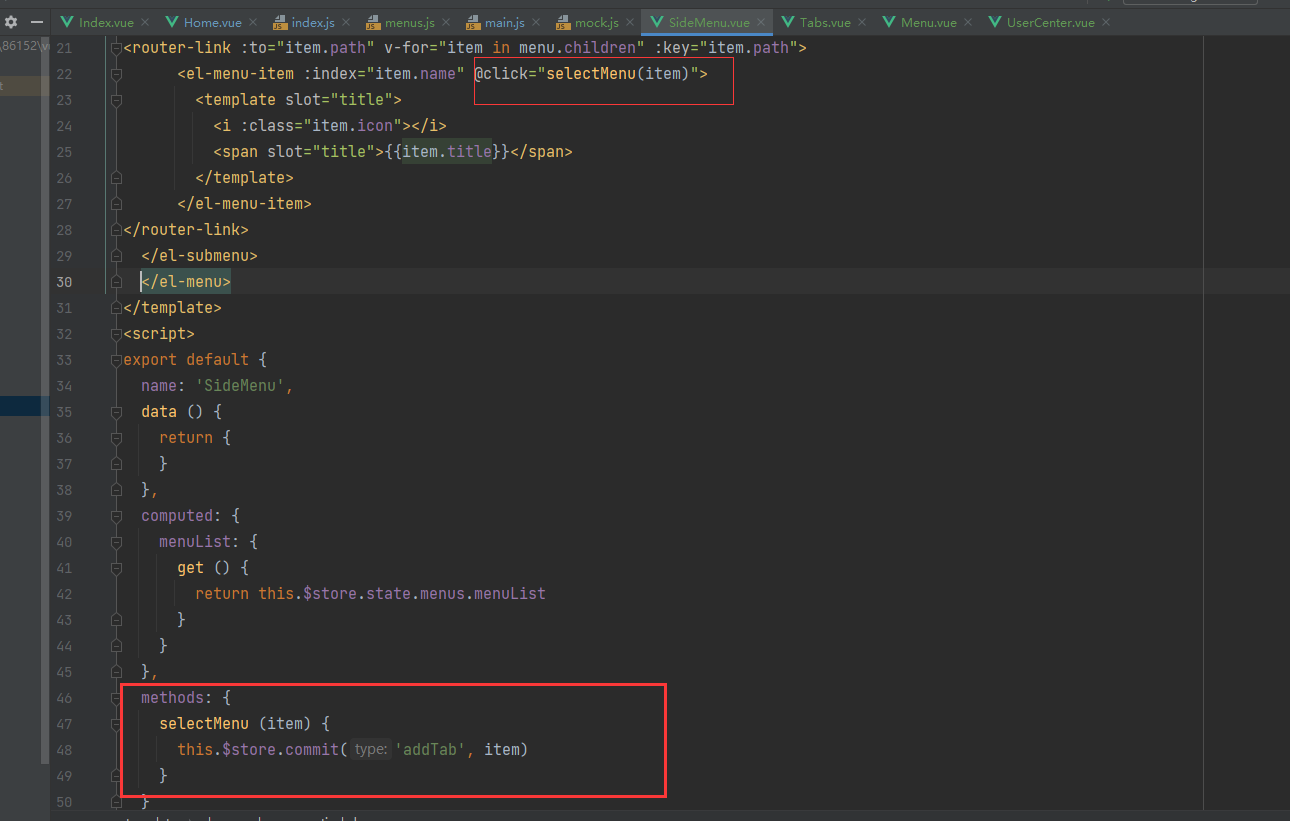Hide the project tool window with the minus icon
Image resolution: width=1290 pixels, height=821 pixels.
(37, 21)
